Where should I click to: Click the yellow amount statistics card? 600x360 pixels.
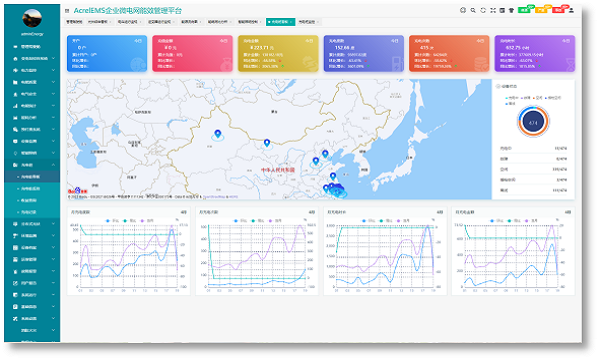278,54
